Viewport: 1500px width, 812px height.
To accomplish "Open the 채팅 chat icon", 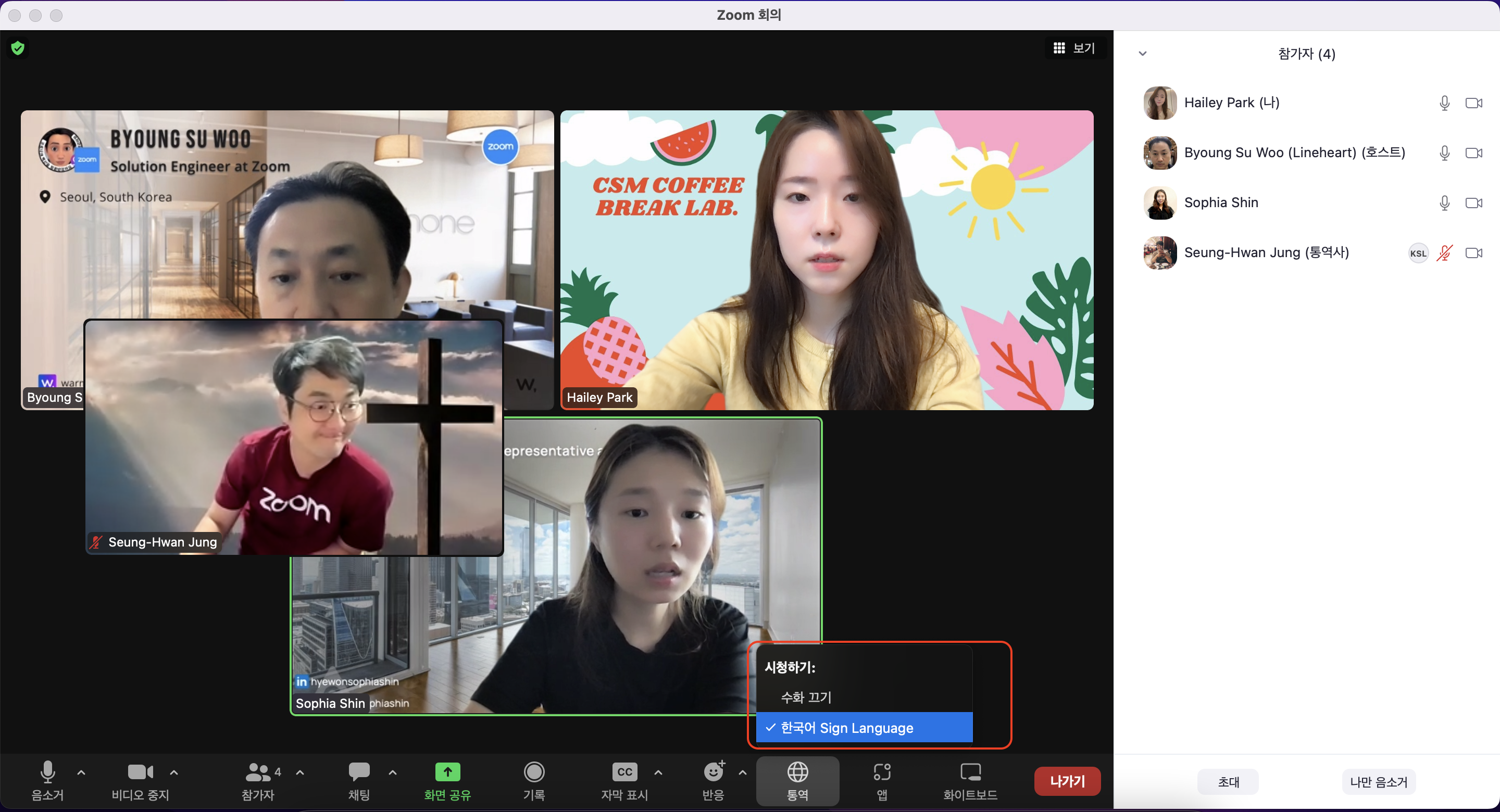I will (359, 772).
